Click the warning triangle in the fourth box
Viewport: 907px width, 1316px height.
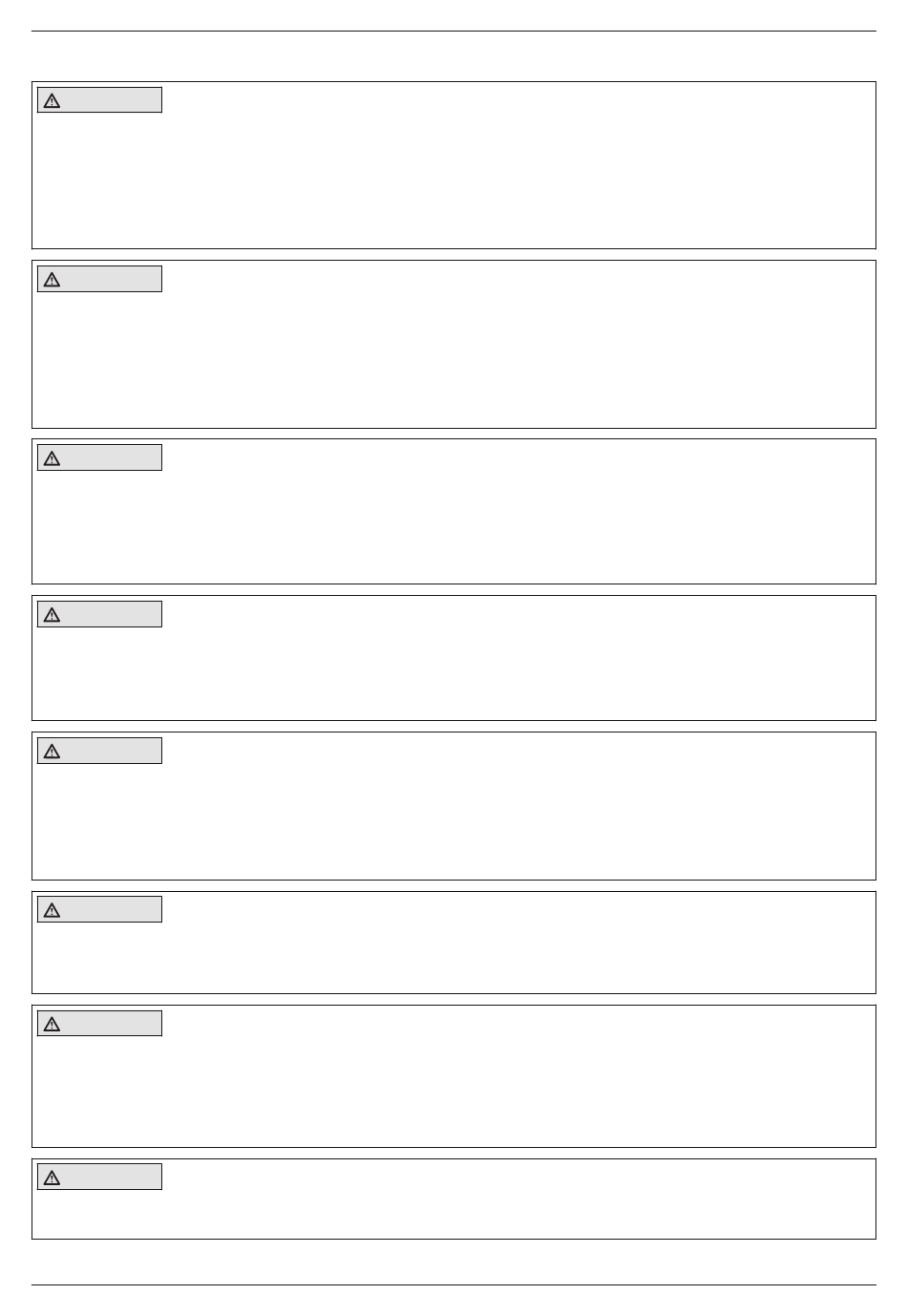52,615
